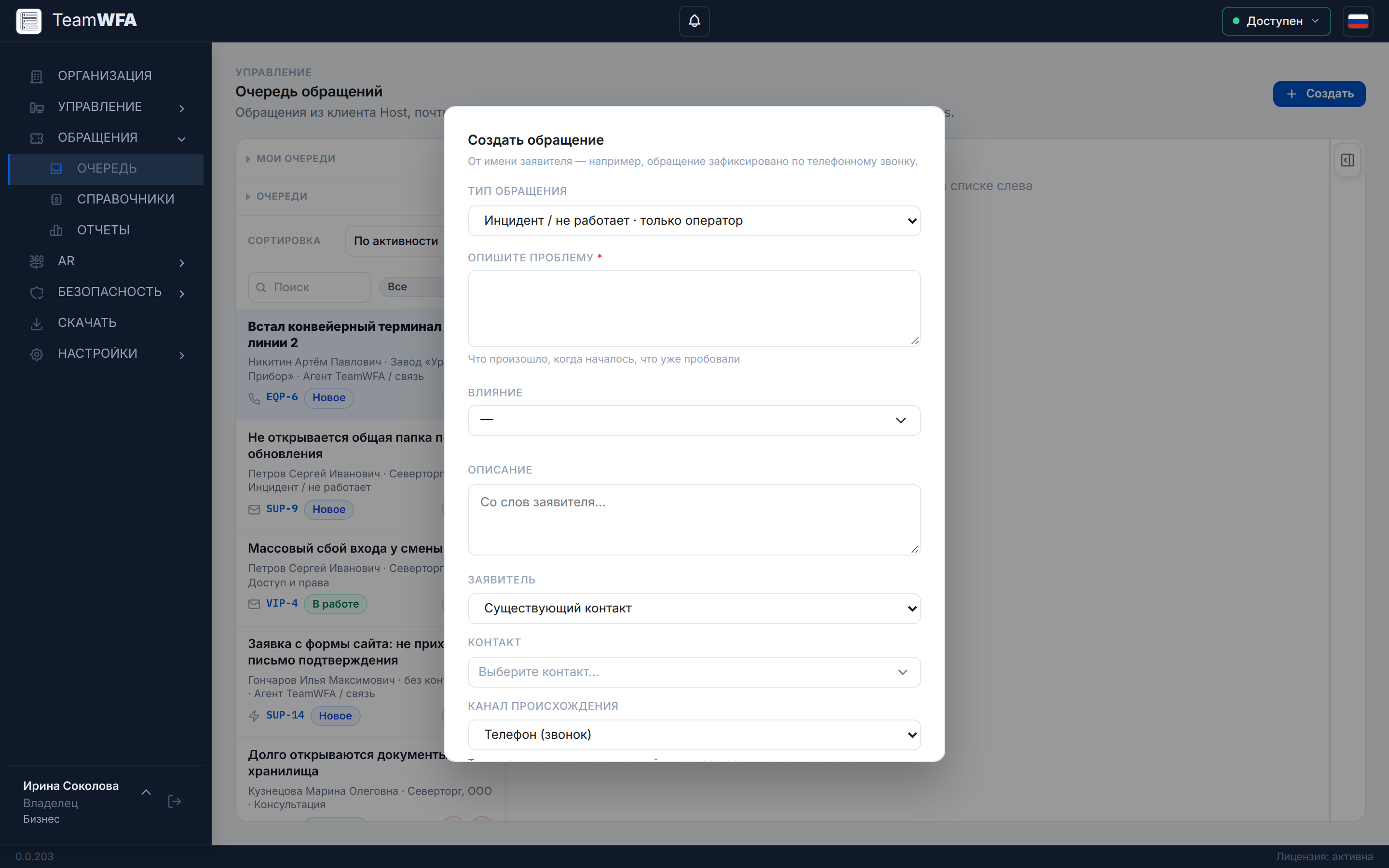The height and width of the screenshot is (868, 1389).
Task: Click into the Опишите проблему text area
Action: pos(694,309)
